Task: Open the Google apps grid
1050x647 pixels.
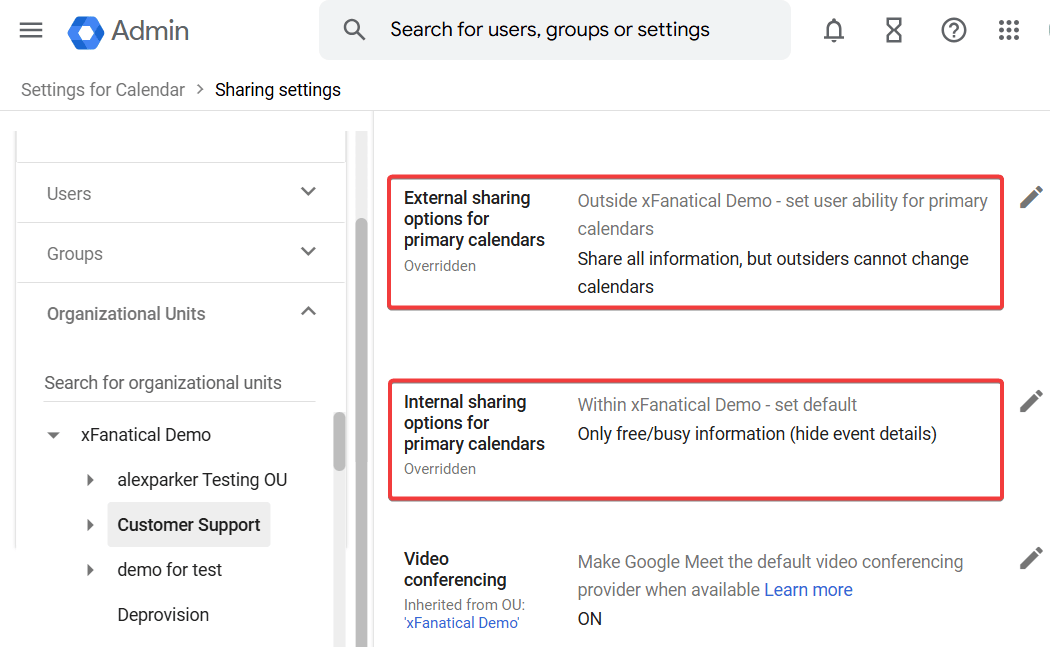Action: coord(1008,30)
